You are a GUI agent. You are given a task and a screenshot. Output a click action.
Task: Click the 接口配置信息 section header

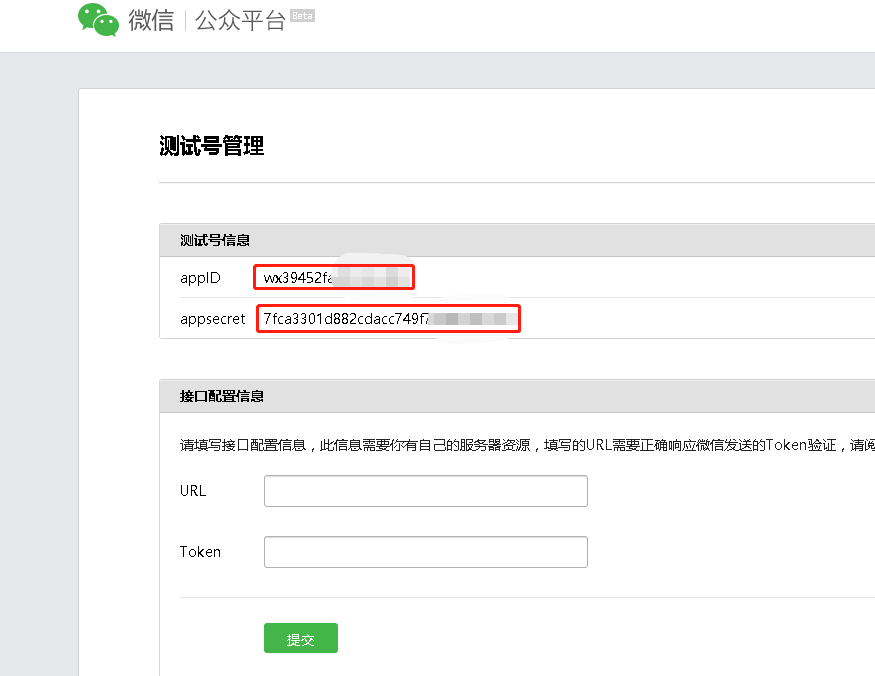(221, 396)
